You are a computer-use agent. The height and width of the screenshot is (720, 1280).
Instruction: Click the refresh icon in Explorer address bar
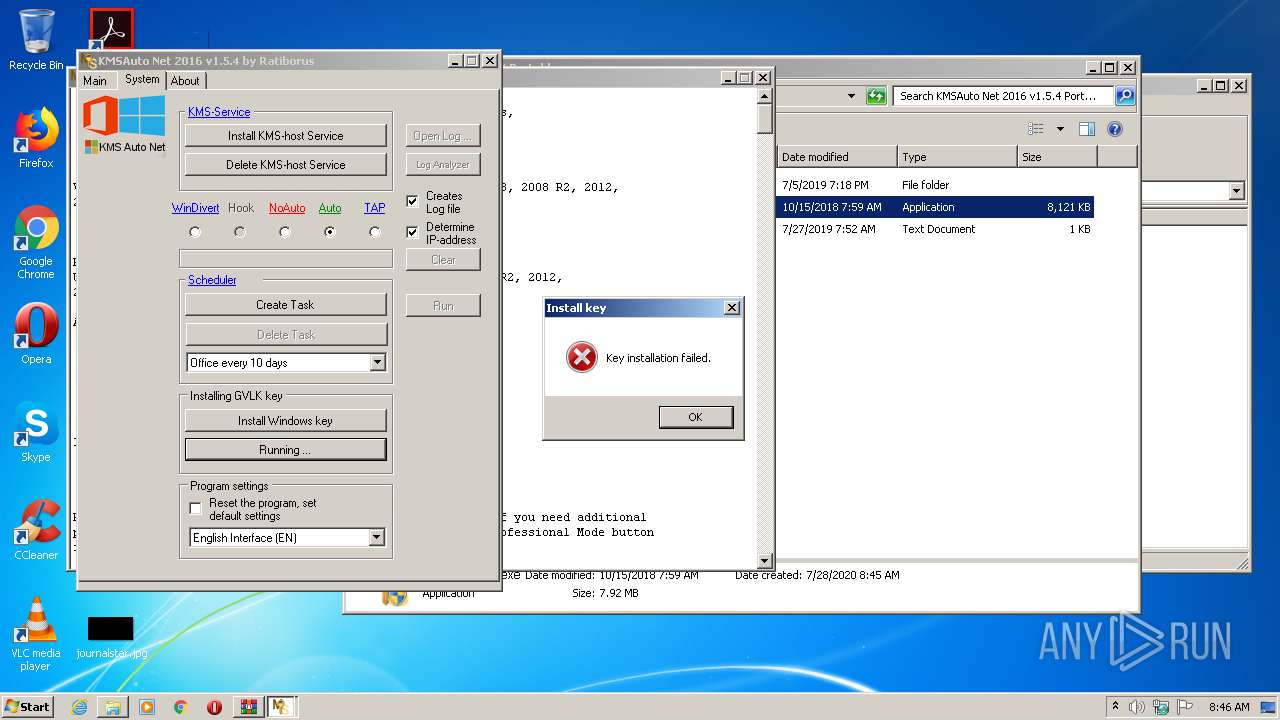pyautogui.click(x=876, y=96)
